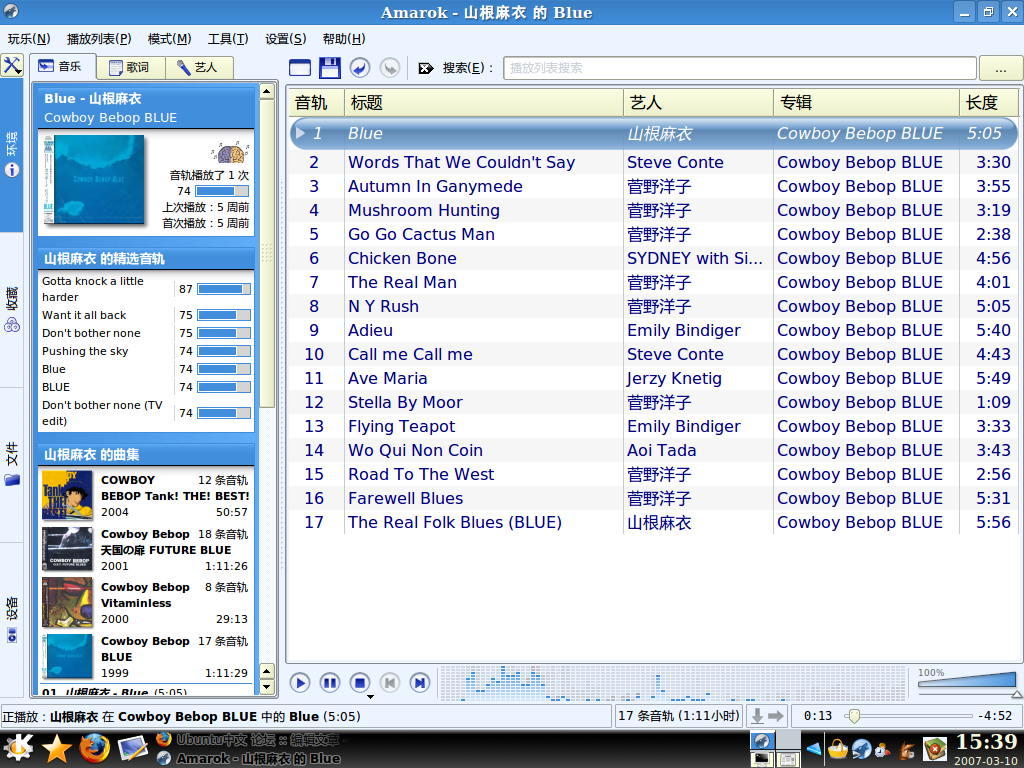Click the context panel scrollbar's top up arrow
Image resolution: width=1024 pixels, height=768 pixels.
266,91
